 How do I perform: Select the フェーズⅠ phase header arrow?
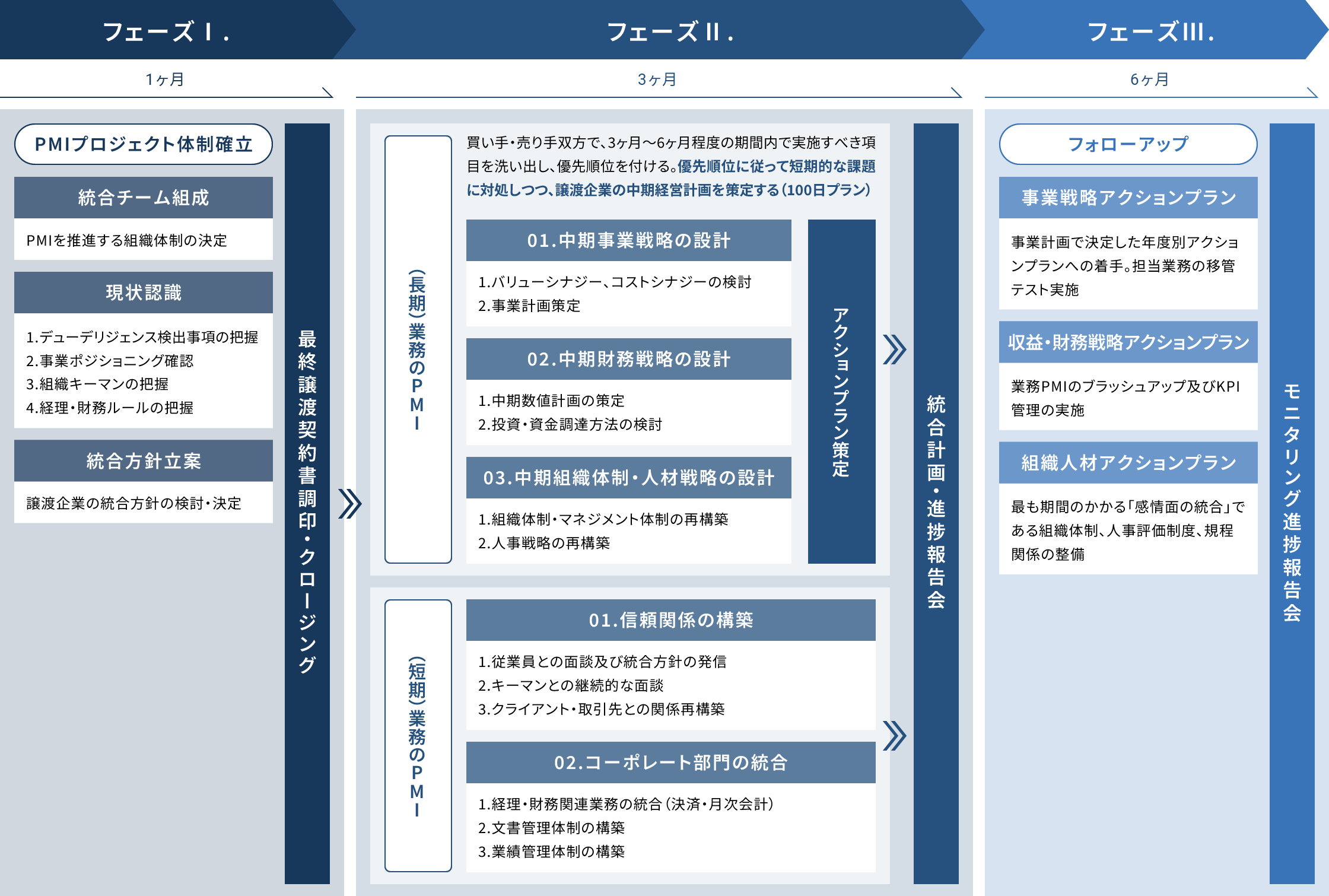[x=166, y=33]
